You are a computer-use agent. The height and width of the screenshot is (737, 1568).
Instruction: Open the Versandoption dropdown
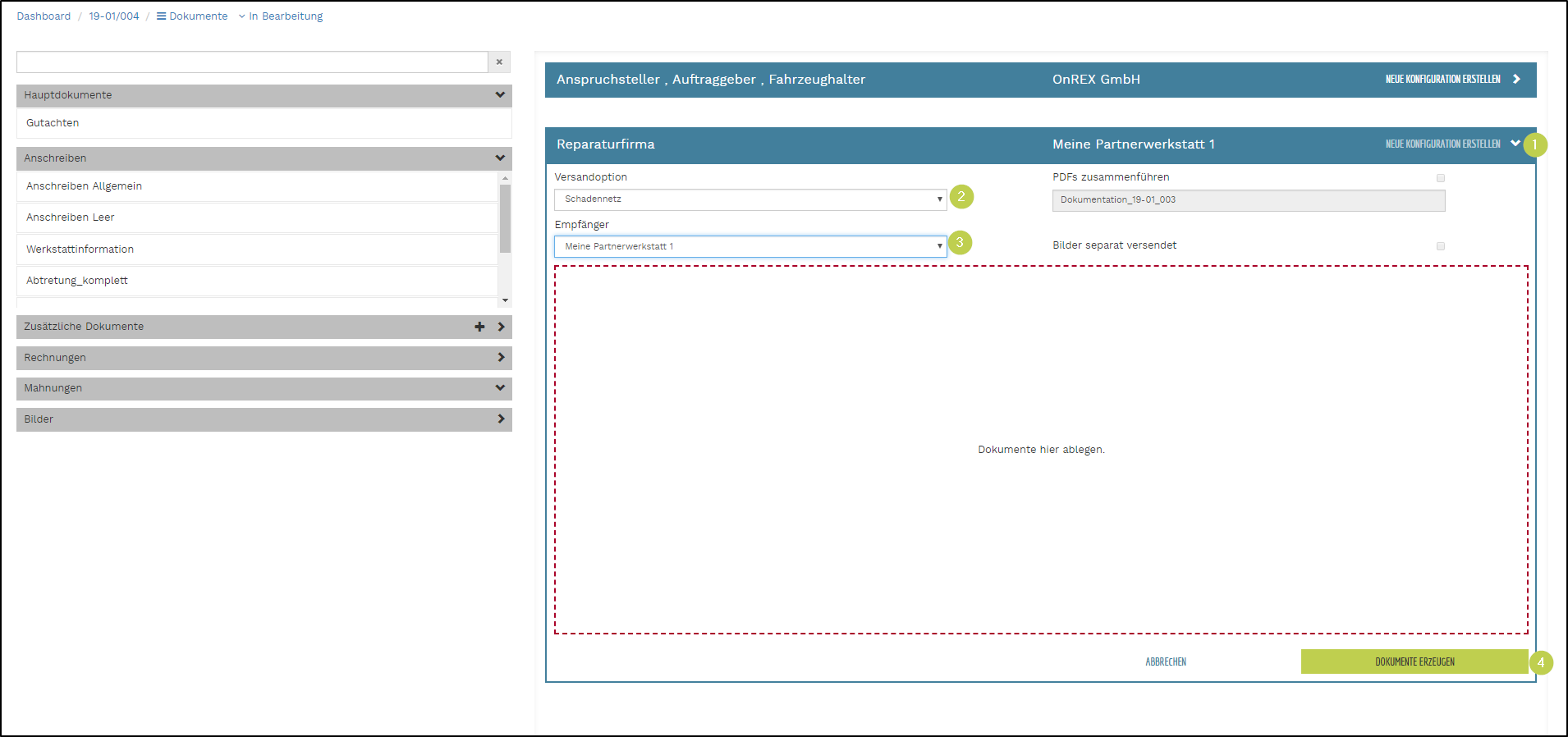coord(750,199)
